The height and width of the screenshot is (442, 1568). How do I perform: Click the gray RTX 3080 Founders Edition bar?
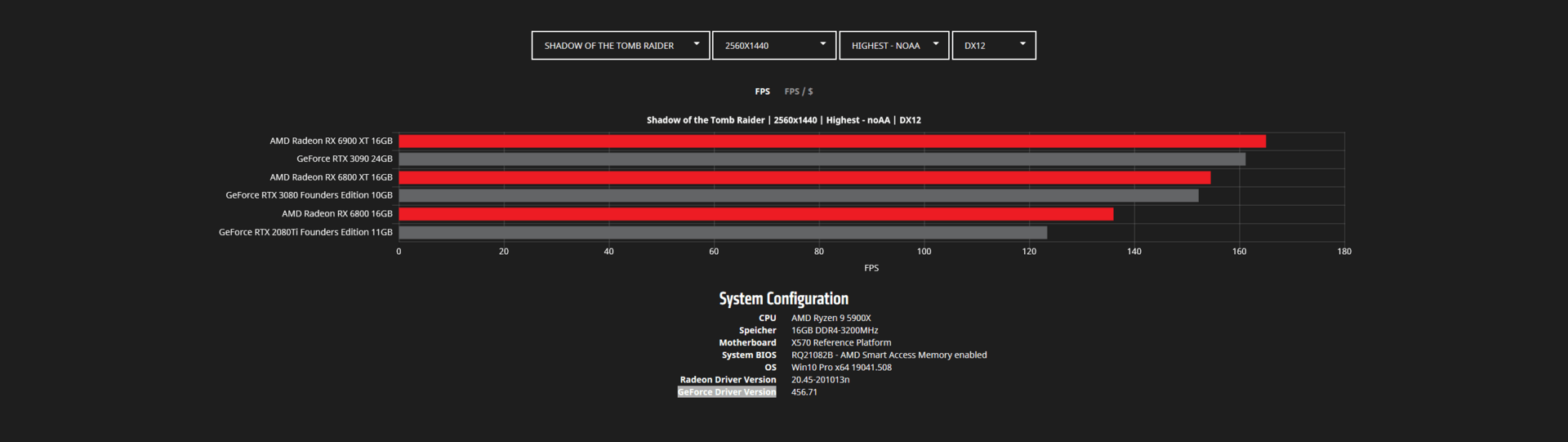799,195
